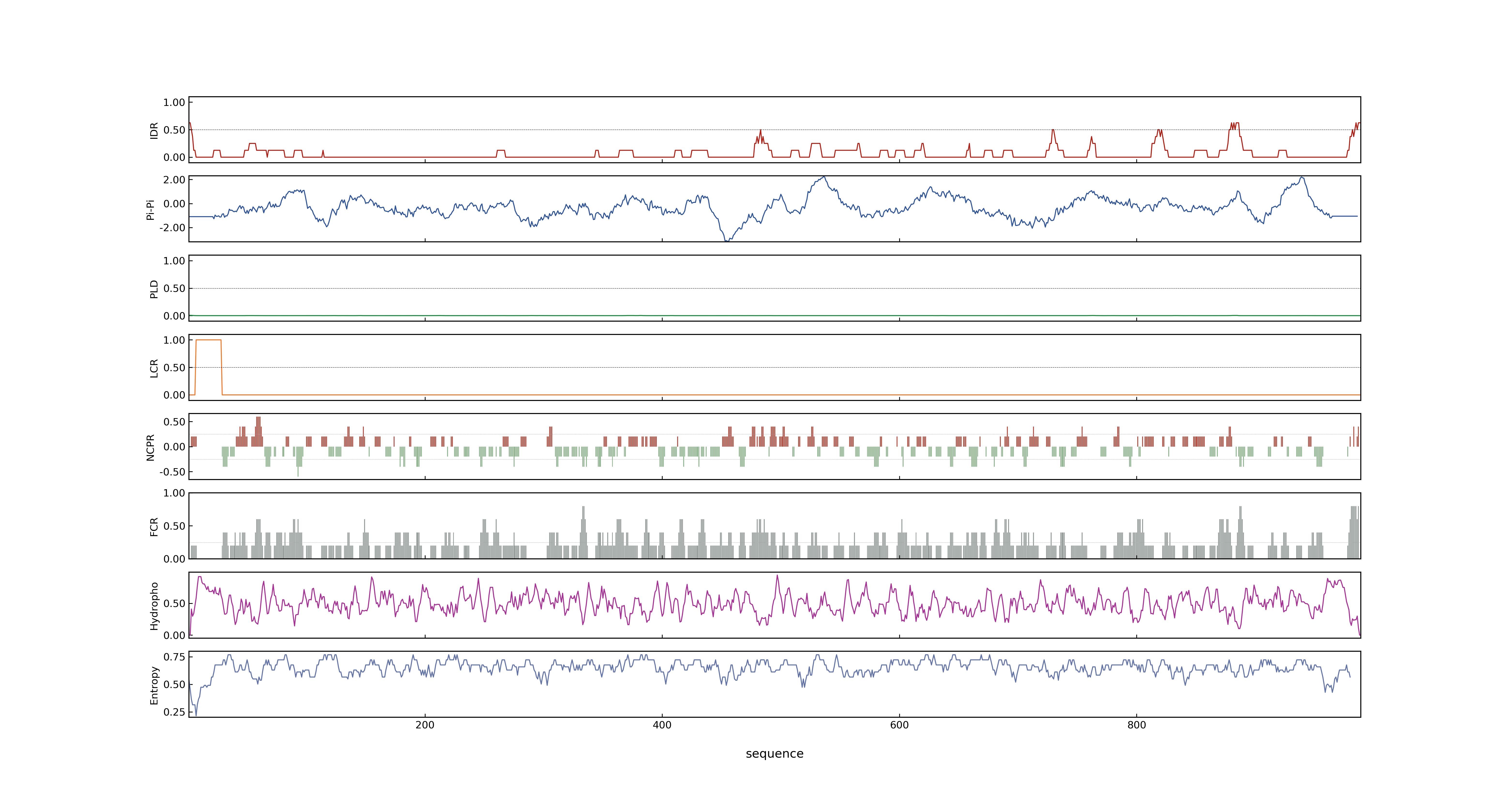Click the Entropy y-axis tick 0.25
The width and height of the screenshot is (1512, 806).
pyautogui.click(x=174, y=712)
